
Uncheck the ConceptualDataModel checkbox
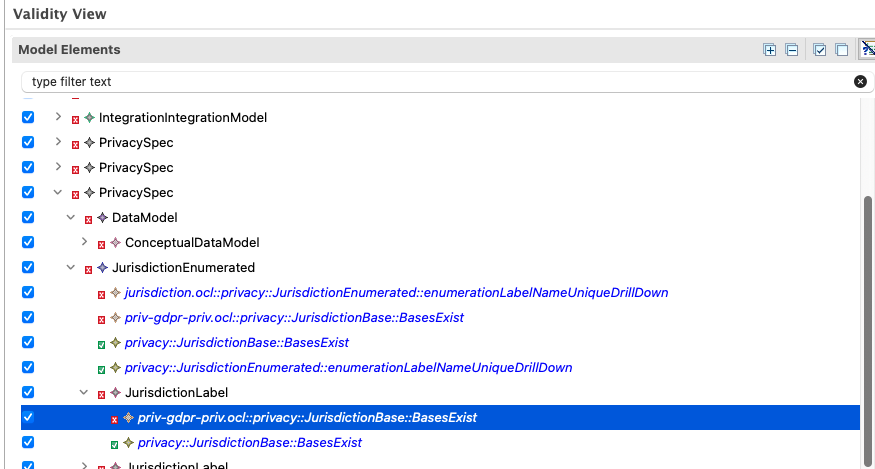pos(28,242)
